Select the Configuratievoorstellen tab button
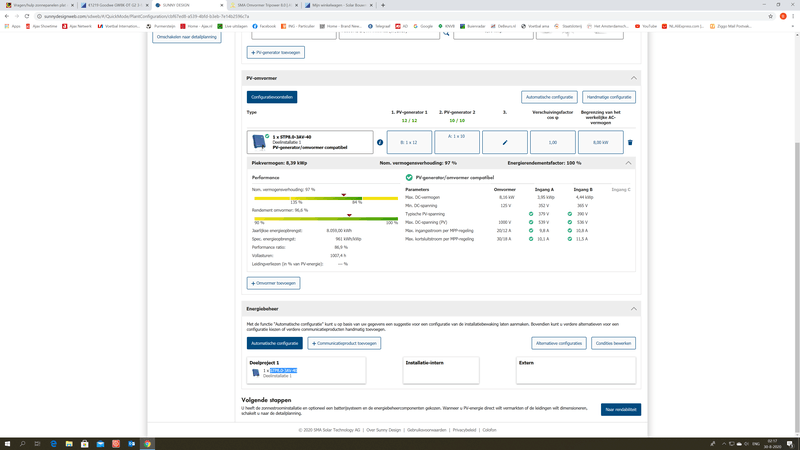The height and width of the screenshot is (450, 800). pos(272,97)
